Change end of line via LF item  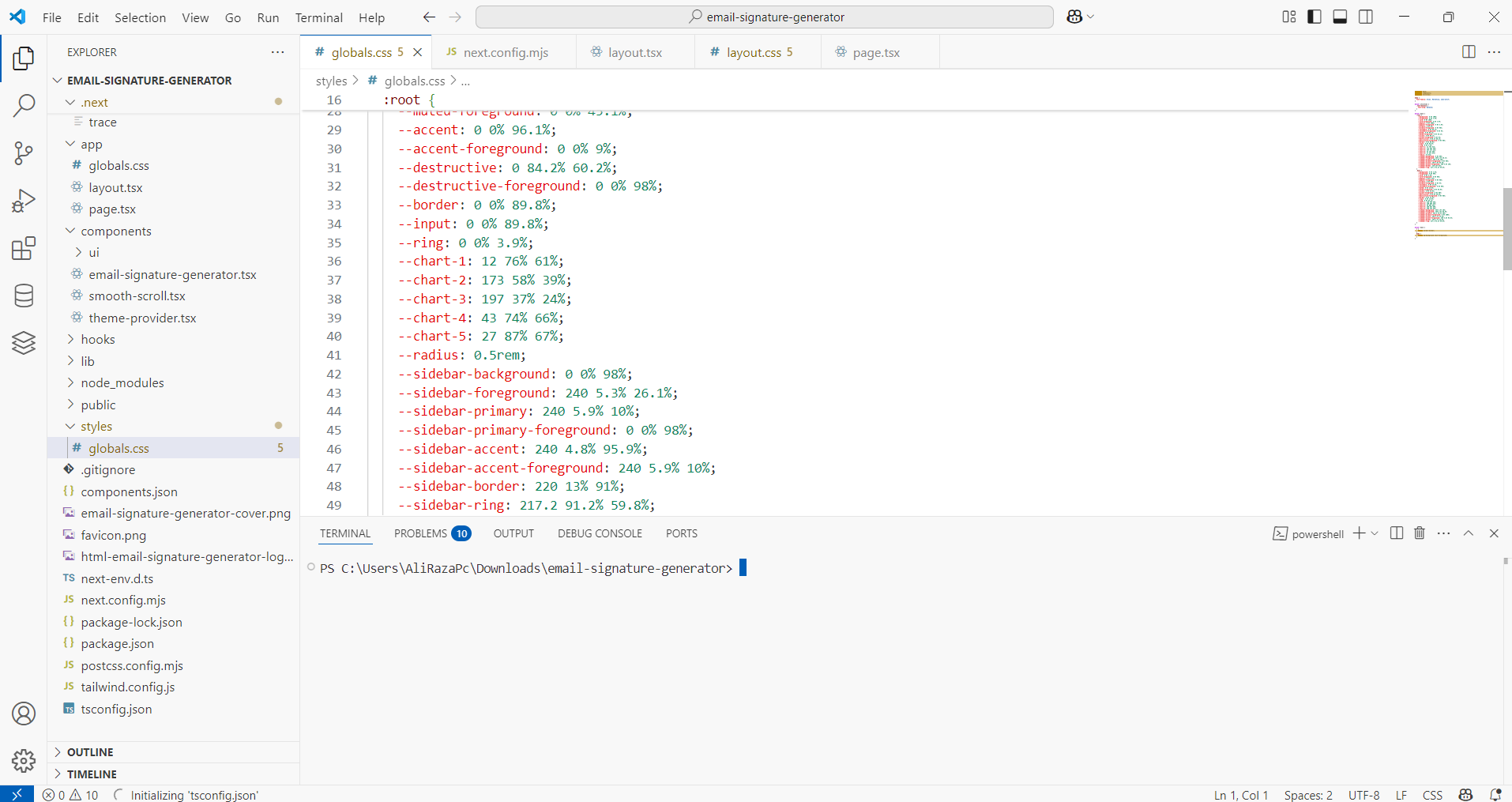(1401, 795)
